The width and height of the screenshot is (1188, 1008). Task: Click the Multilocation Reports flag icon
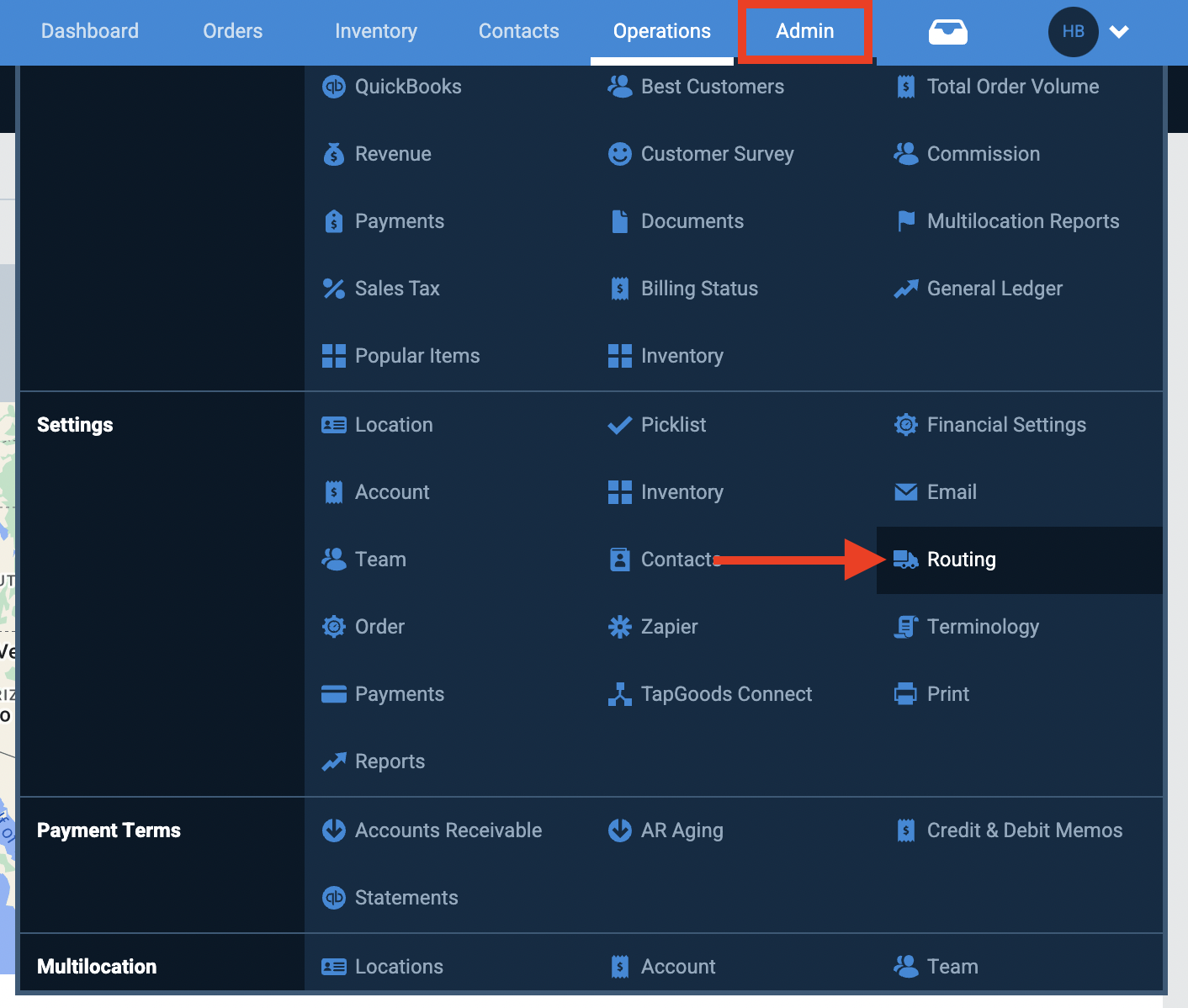tap(906, 221)
